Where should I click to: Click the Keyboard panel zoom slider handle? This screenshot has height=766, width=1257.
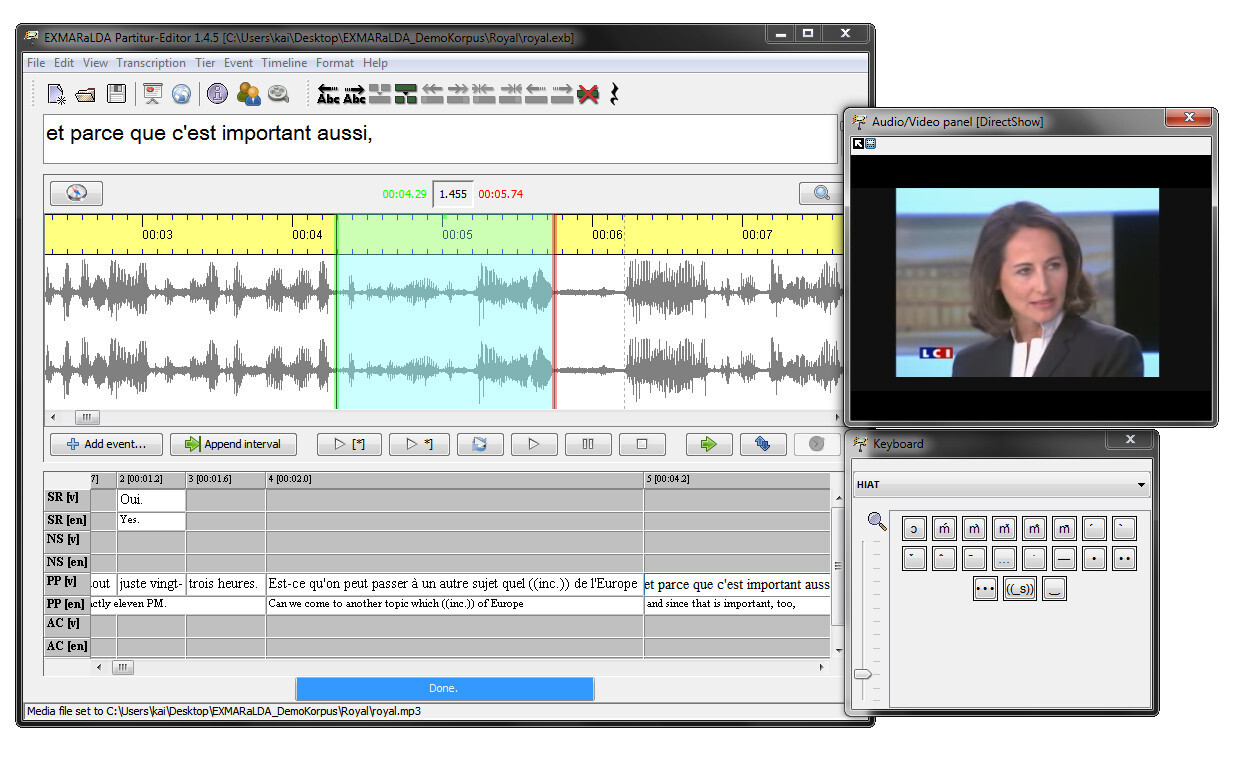point(863,674)
